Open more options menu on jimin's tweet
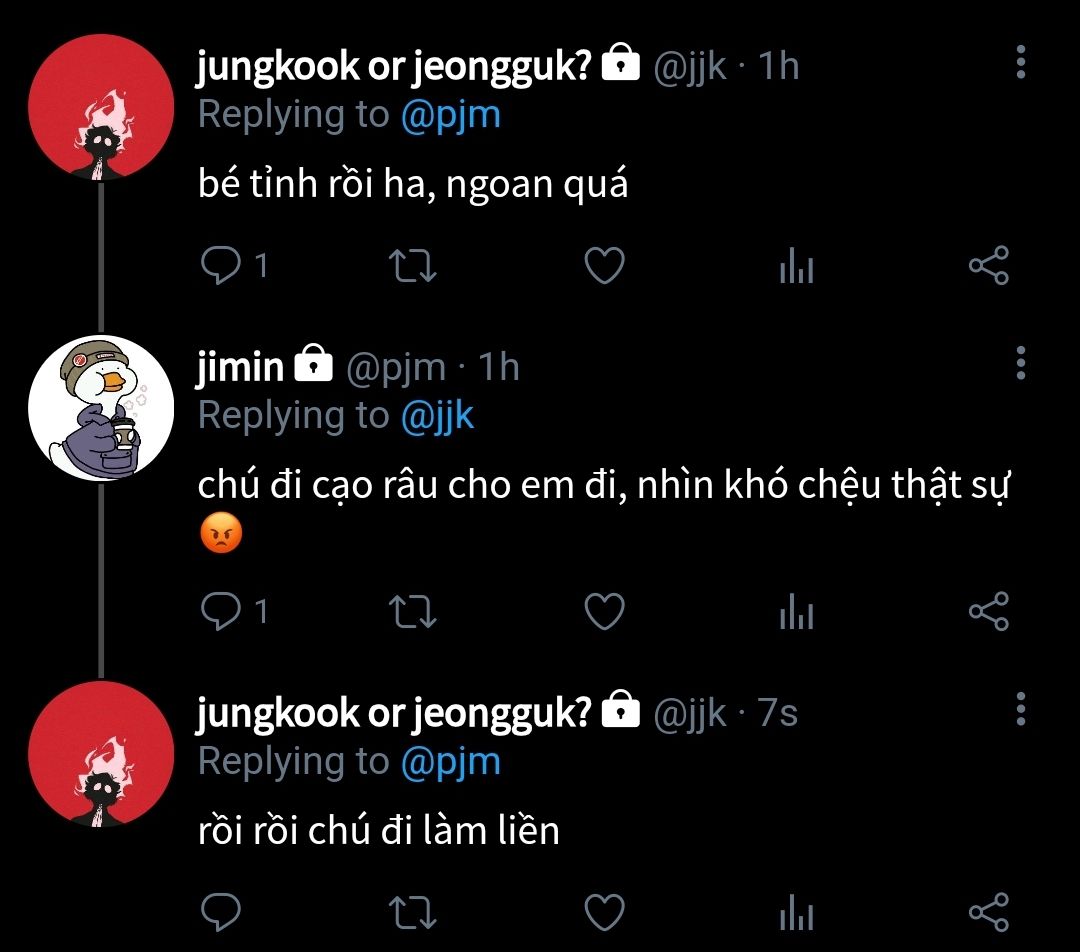Viewport: 1080px width, 952px height. coord(1020,362)
